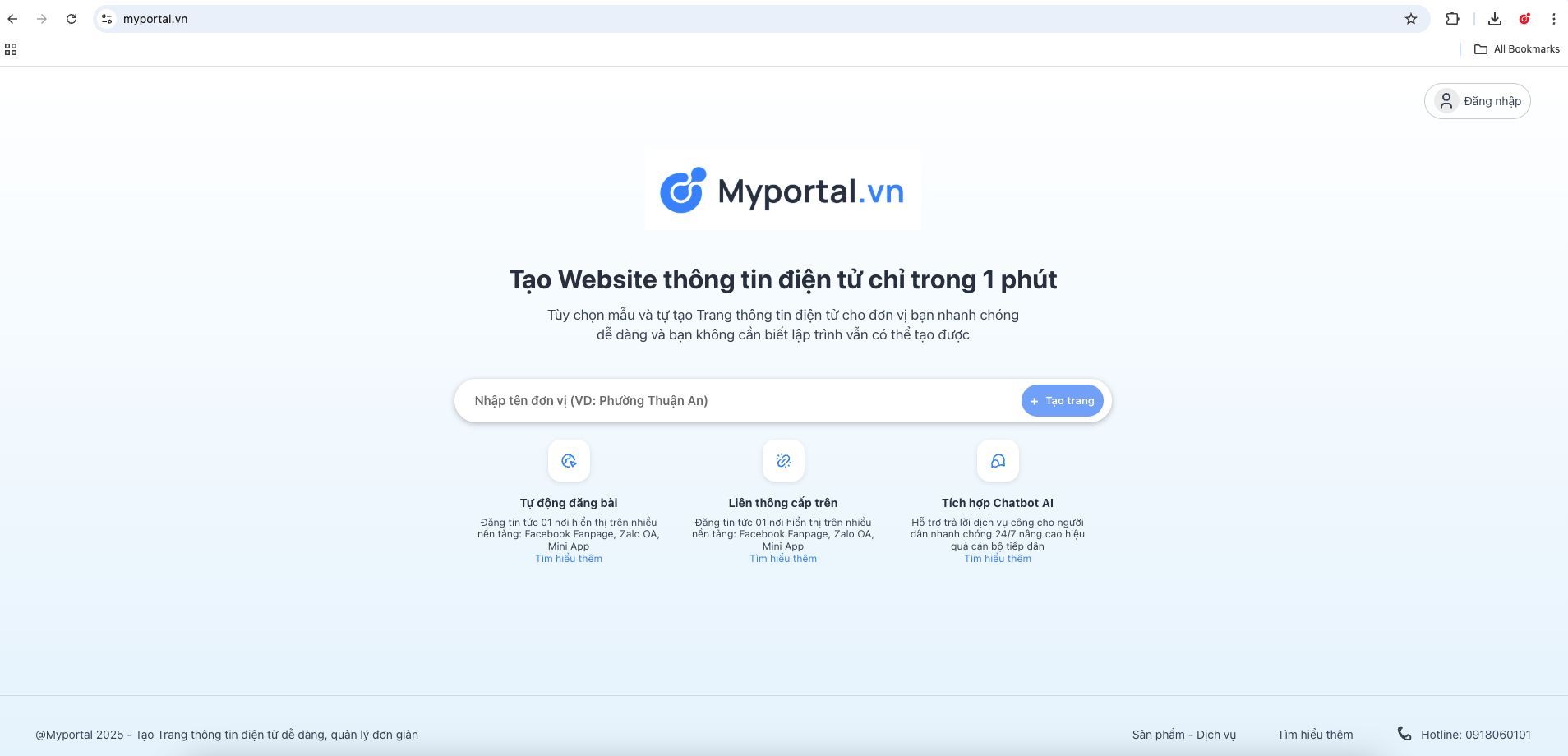Image resolution: width=1568 pixels, height=756 pixels.
Task: View site information in address bar
Action: click(107, 19)
